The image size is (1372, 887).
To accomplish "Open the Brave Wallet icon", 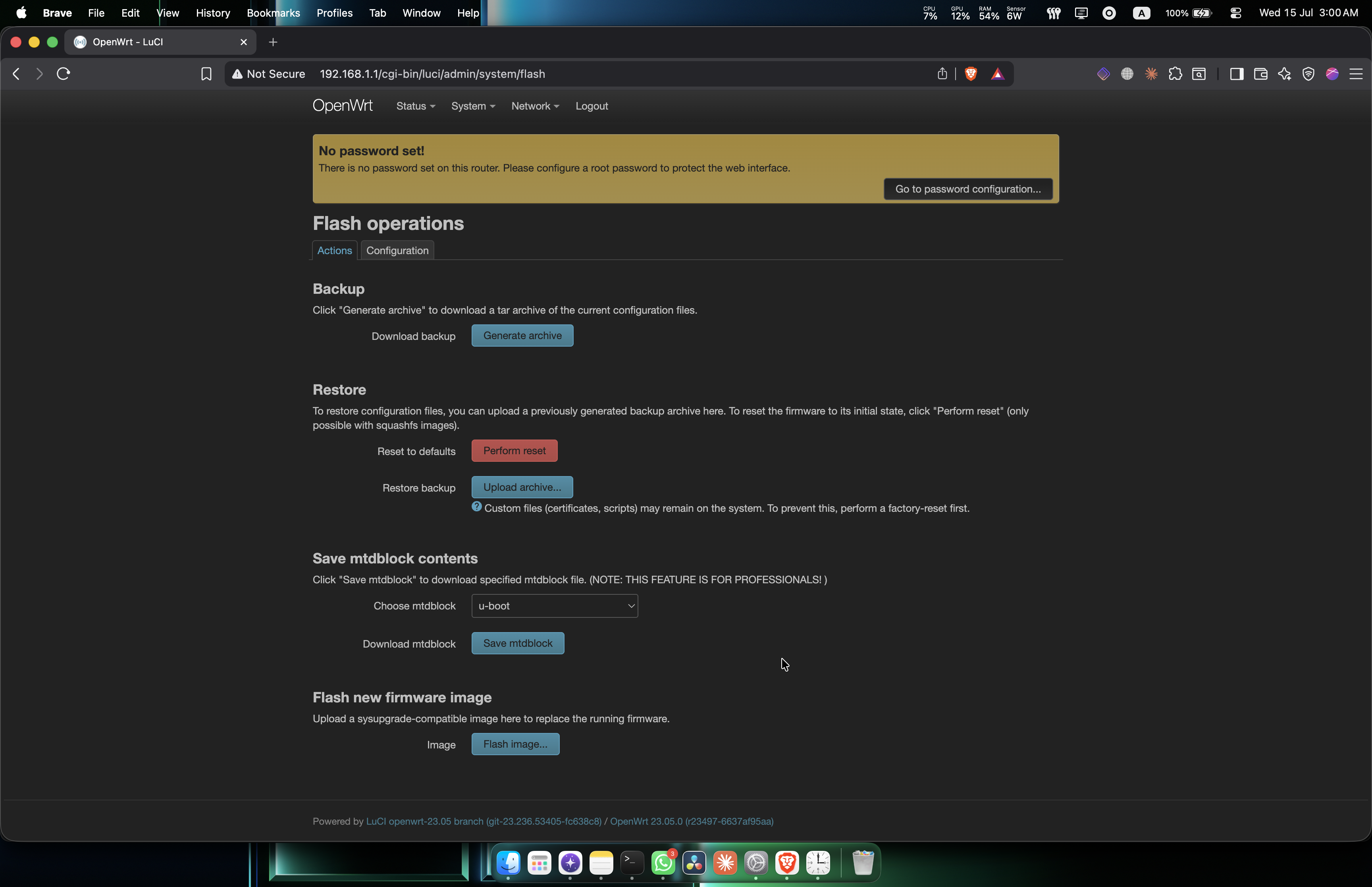I will [1260, 74].
